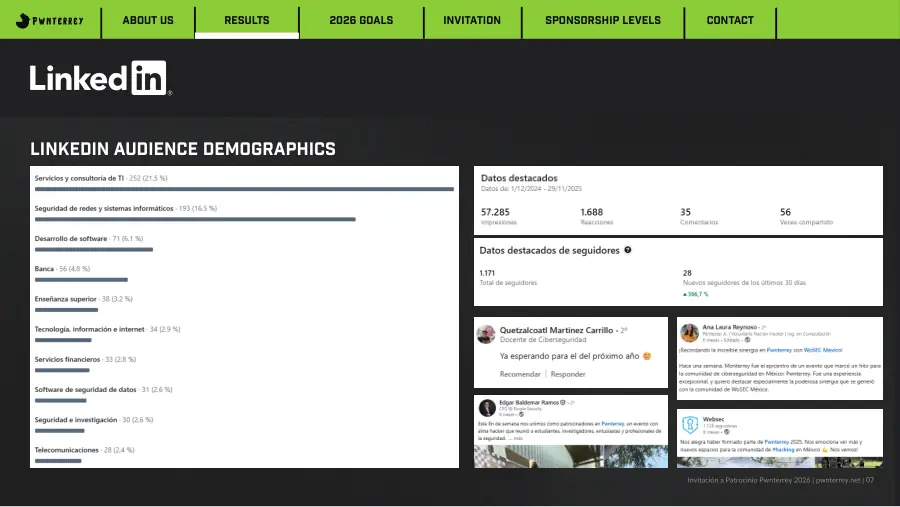Screen dimensions: 900x507
Task: Open the About Us tab
Action: [148, 20]
